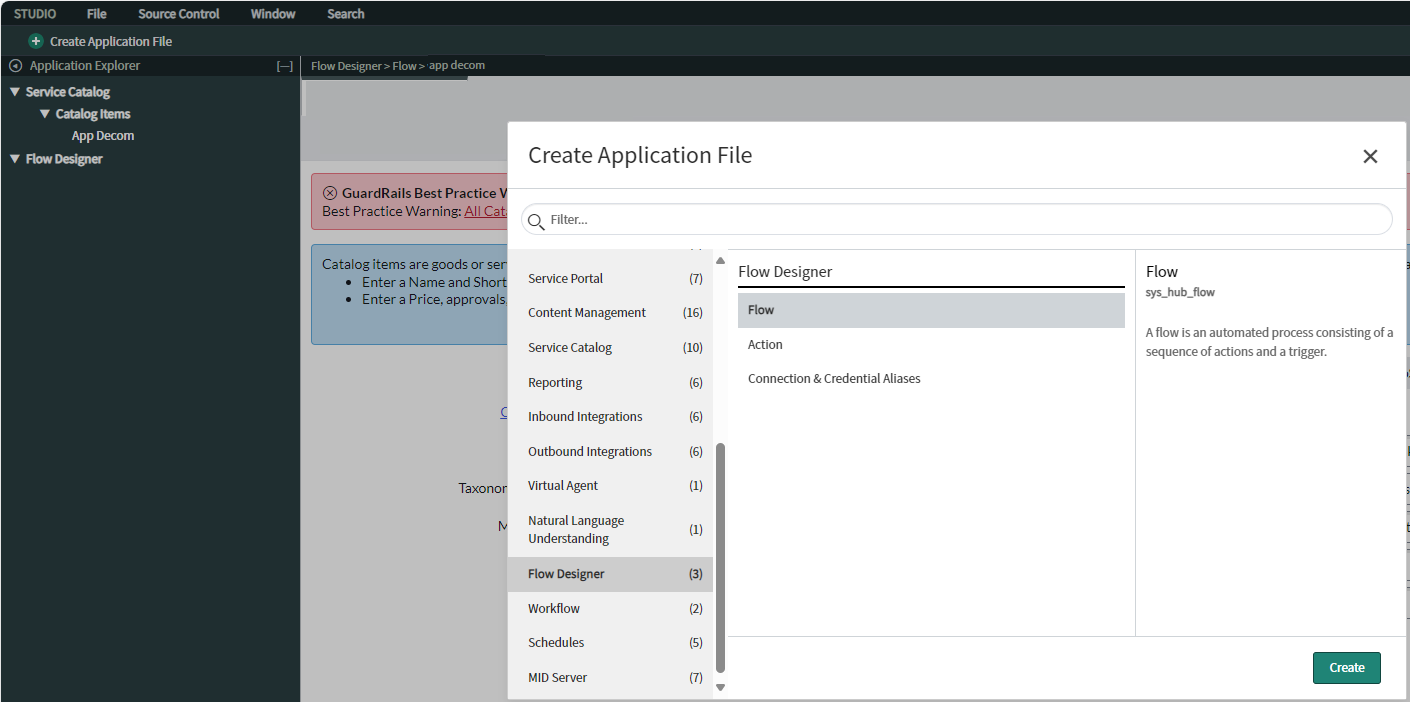Screen dimensions: 1410x702
Task: Choose Connection & Credential Aliases file type
Action: click(931, 379)
